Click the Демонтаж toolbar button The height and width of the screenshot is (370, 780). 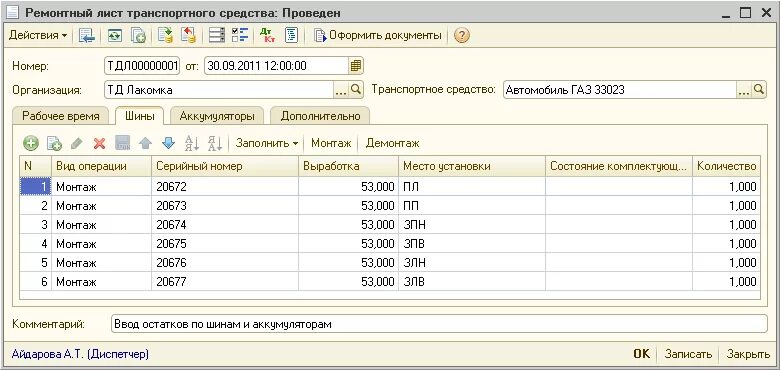[392, 144]
